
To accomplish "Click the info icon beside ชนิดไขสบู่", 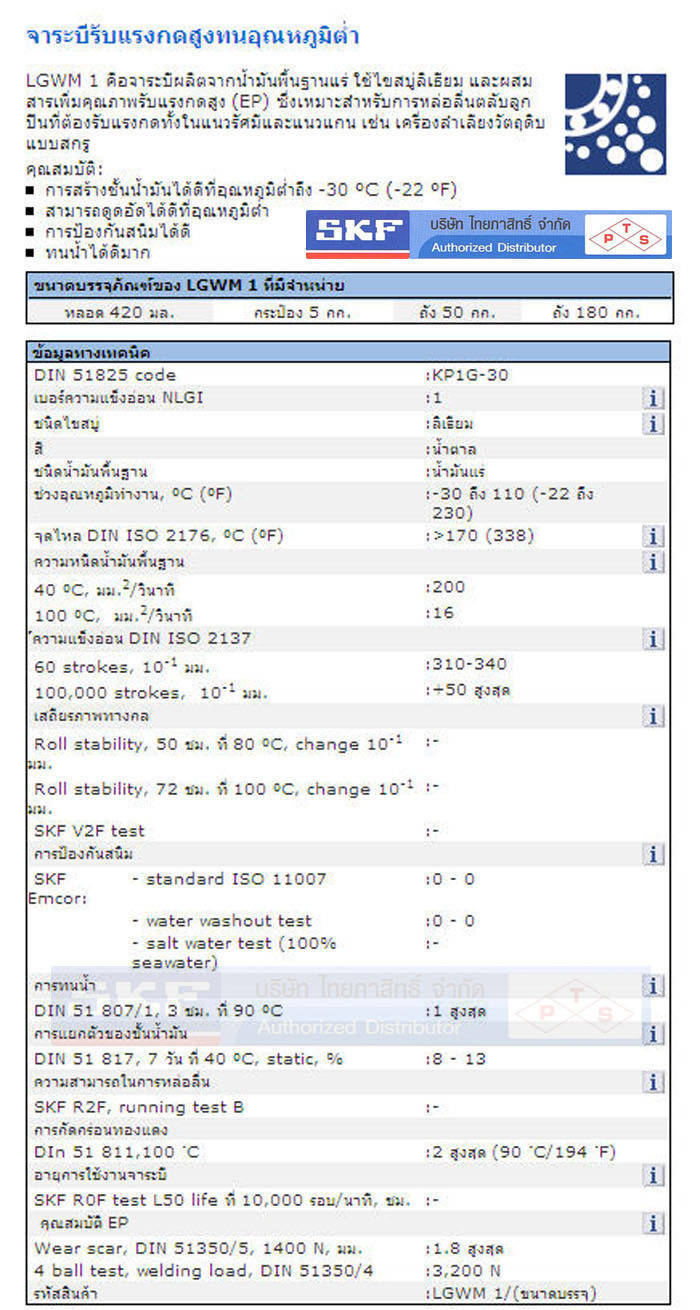I will coord(653,423).
